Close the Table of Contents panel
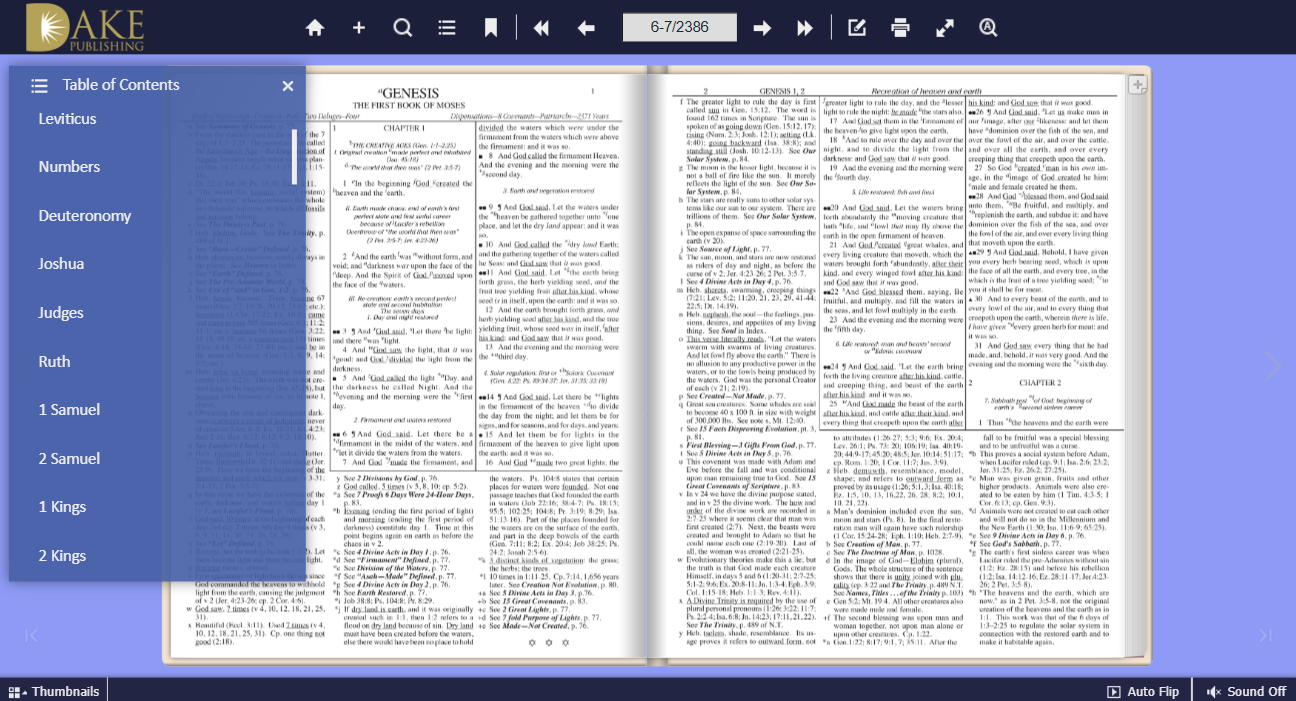Image resolution: width=1296 pixels, height=701 pixels. click(288, 86)
